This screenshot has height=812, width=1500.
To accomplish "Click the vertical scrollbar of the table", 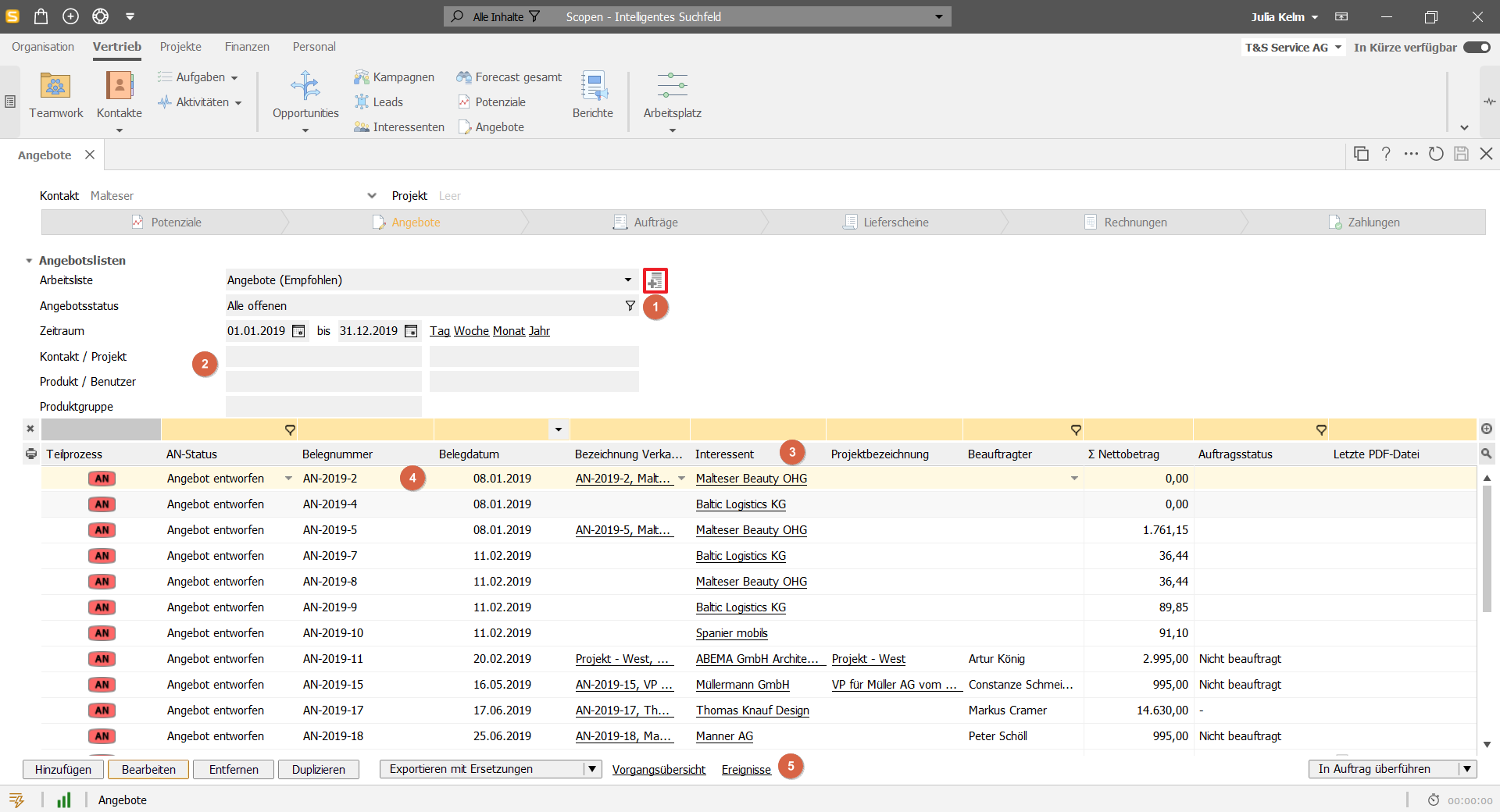I will click(x=1487, y=548).
